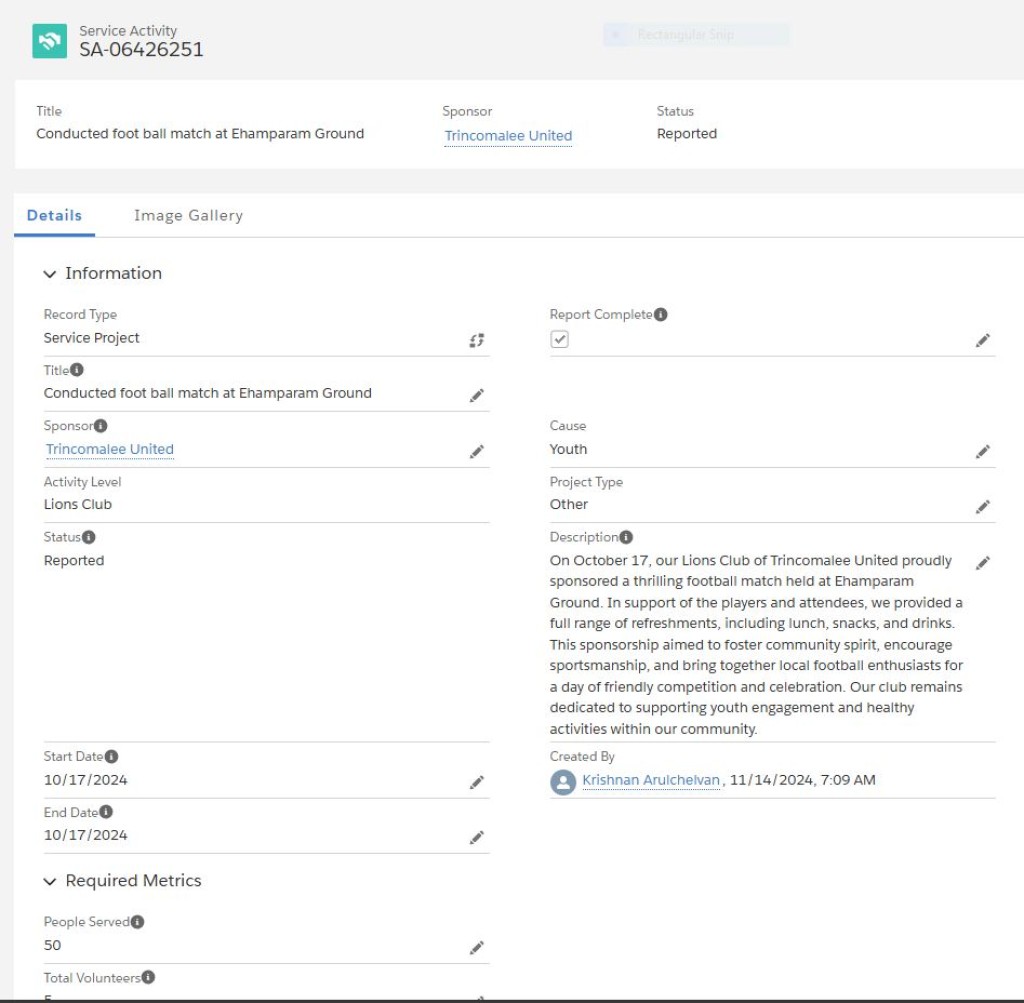
Task: Click the Description paragraph text
Action: click(756, 645)
